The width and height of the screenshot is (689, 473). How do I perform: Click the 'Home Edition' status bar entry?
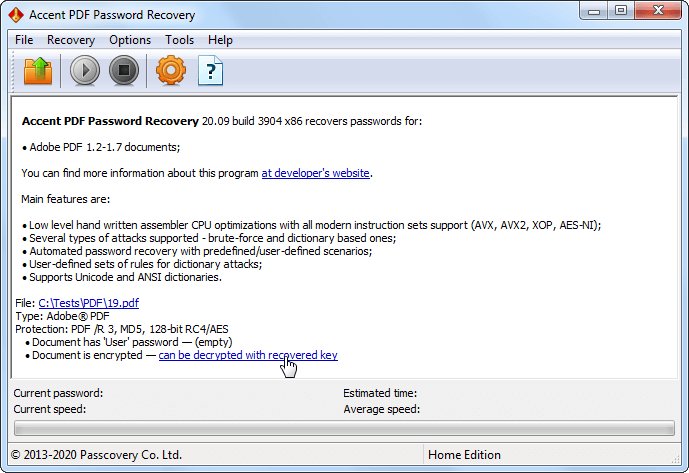pos(464,455)
